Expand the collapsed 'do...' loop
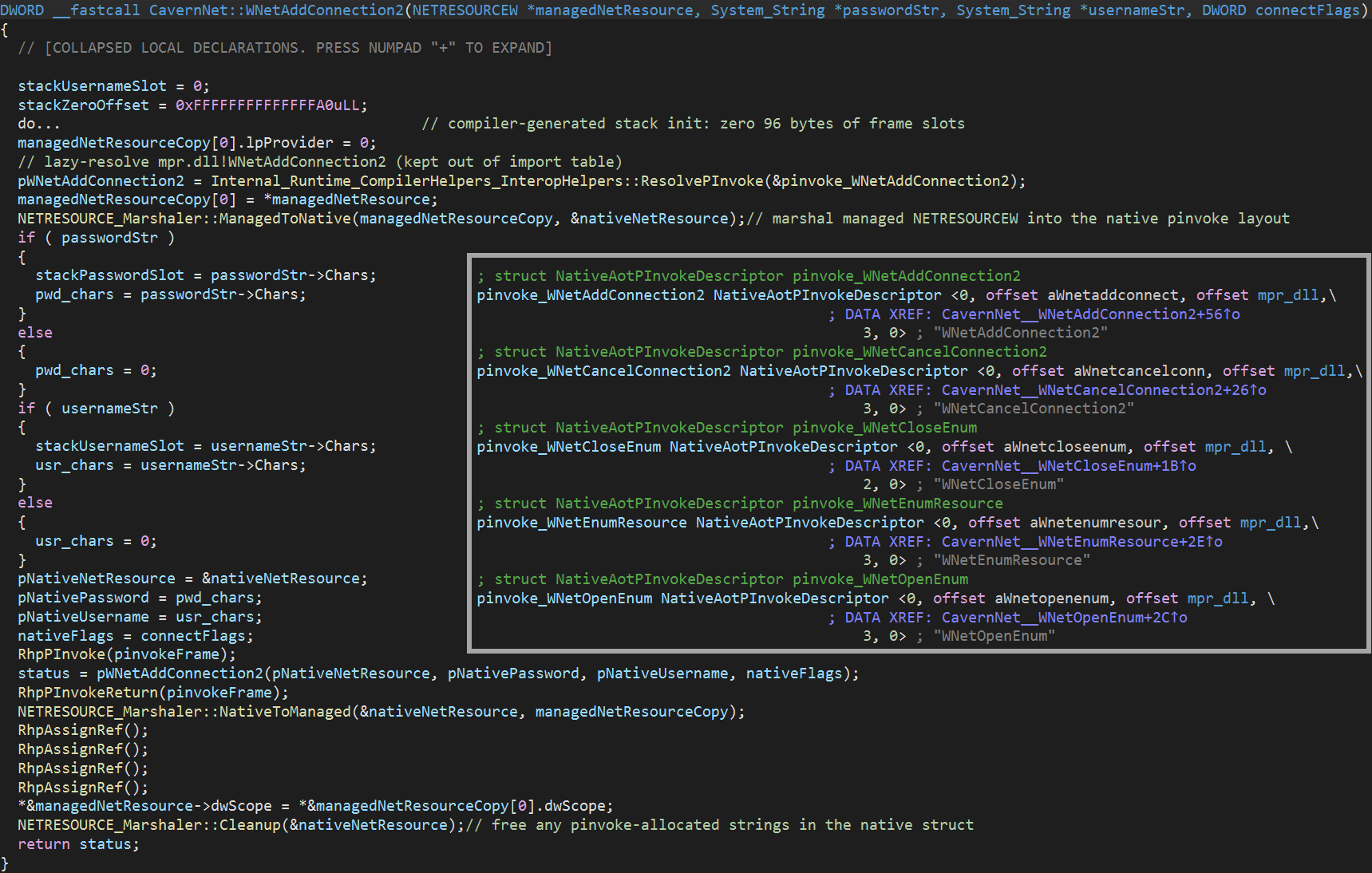1372x873 pixels. click(39, 124)
